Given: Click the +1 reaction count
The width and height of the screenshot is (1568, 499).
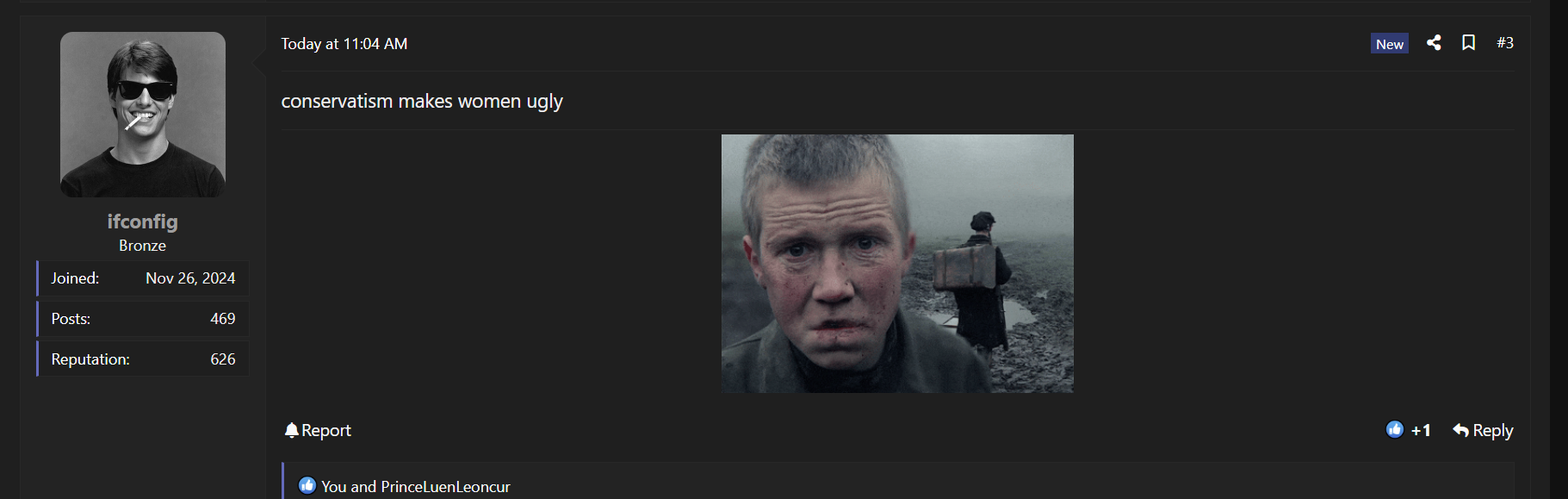Looking at the screenshot, I should (1421, 430).
